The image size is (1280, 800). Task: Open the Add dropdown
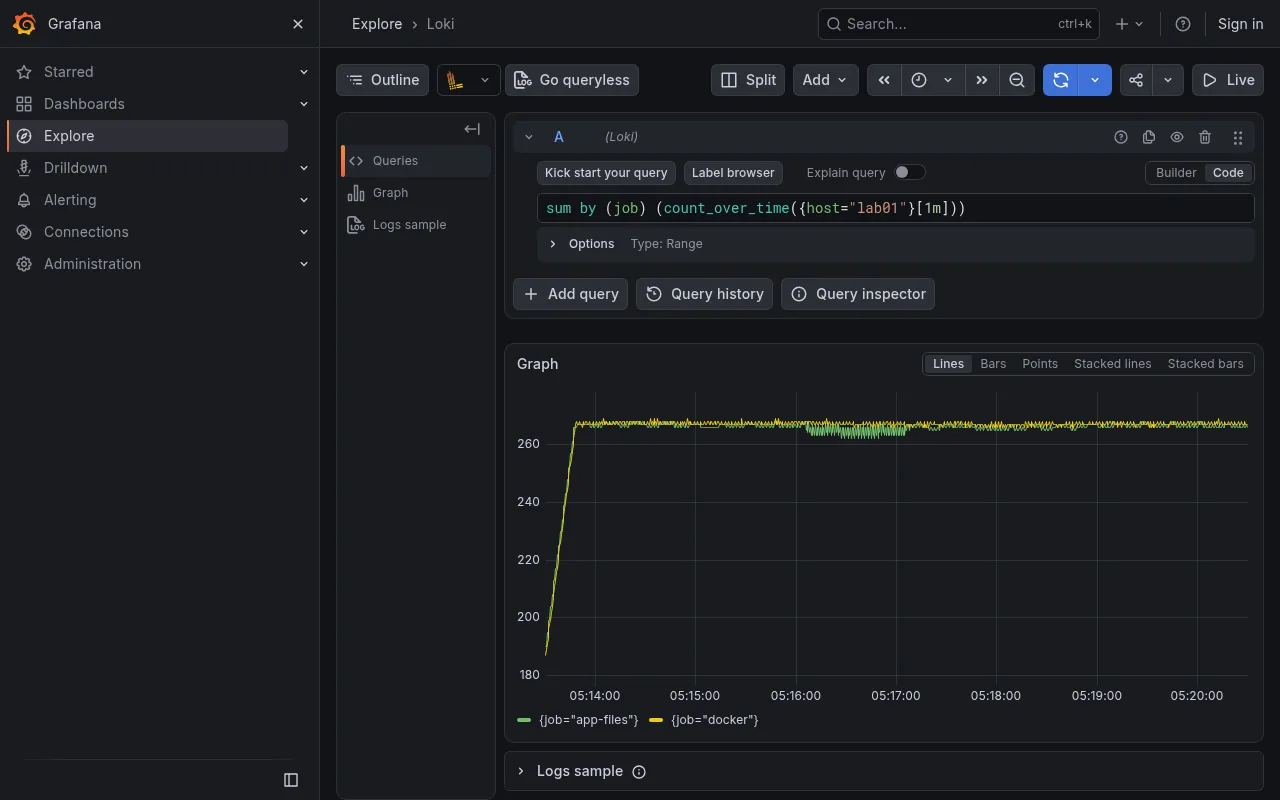point(826,80)
